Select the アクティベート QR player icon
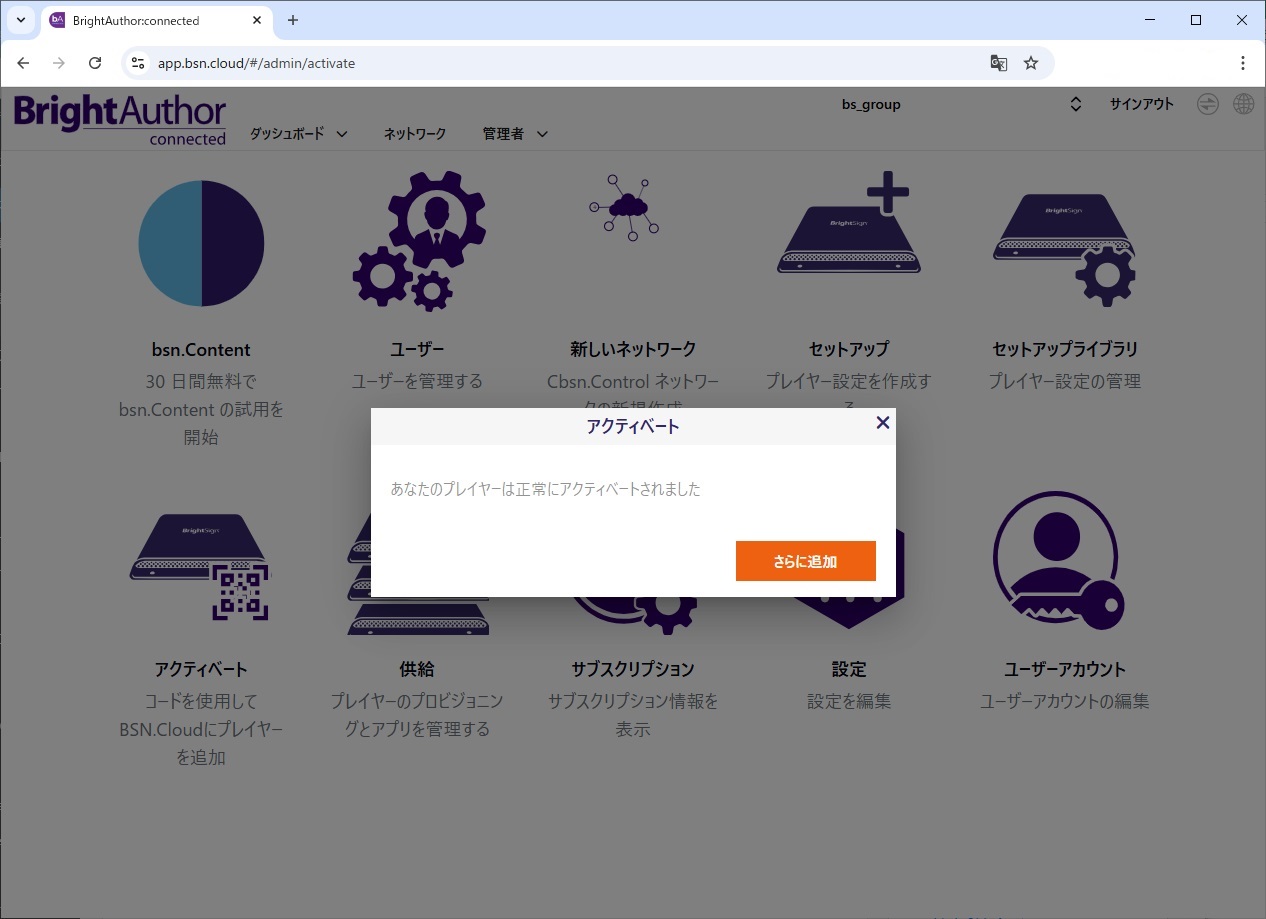This screenshot has height=919, width=1266. click(x=201, y=566)
